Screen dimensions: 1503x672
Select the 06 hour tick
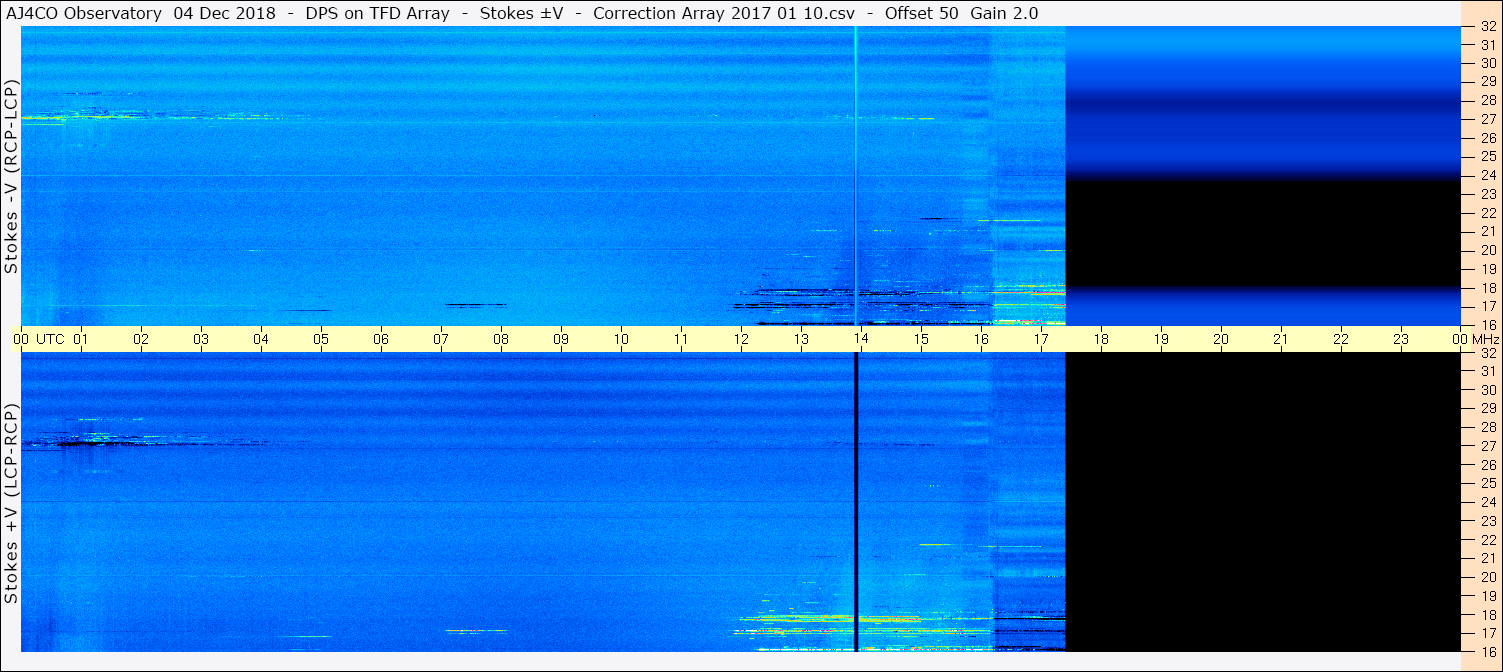click(x=381, y=339)
